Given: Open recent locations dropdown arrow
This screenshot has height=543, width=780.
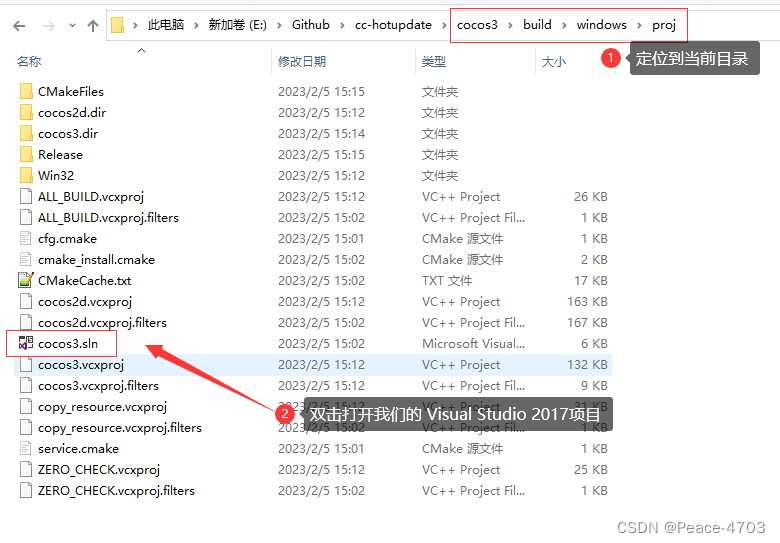Looking at the screenshot, I should (72, 25).
